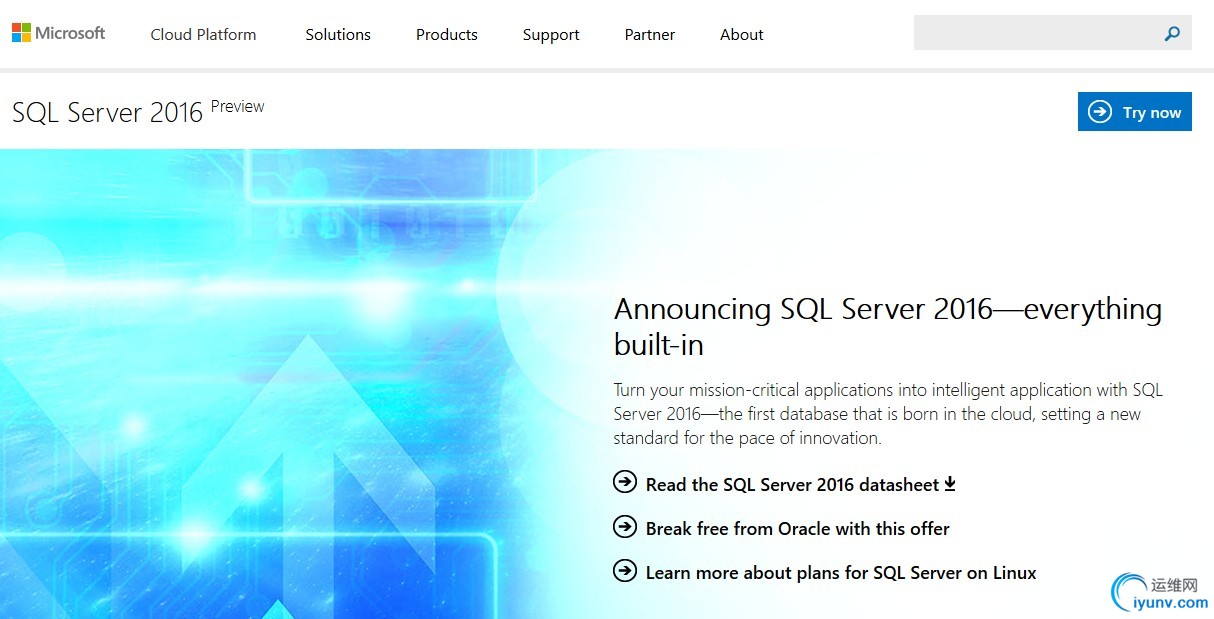Open the Products menu
This screenshot has width=1214, height=619.
(x=447, y=34)
